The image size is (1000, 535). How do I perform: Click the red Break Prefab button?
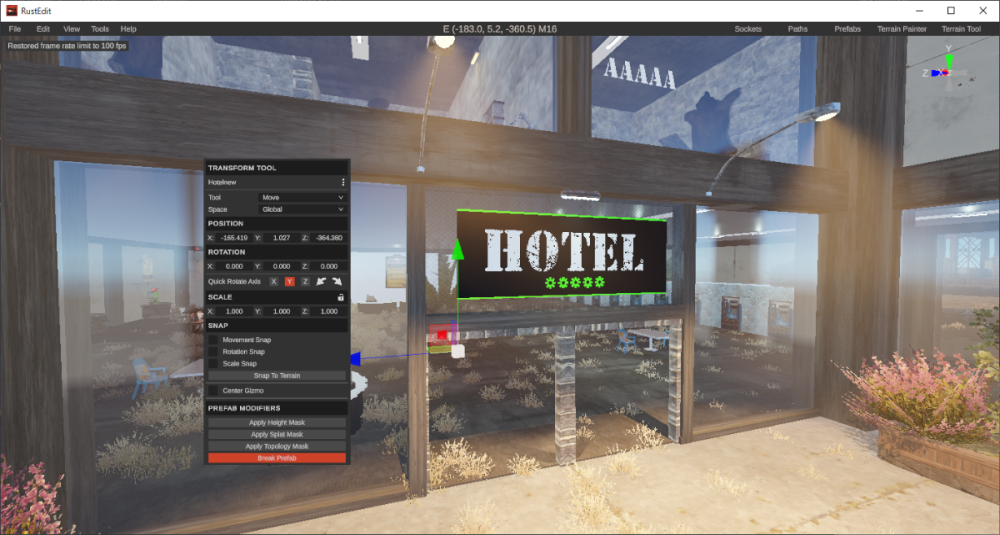click(277, 458)
